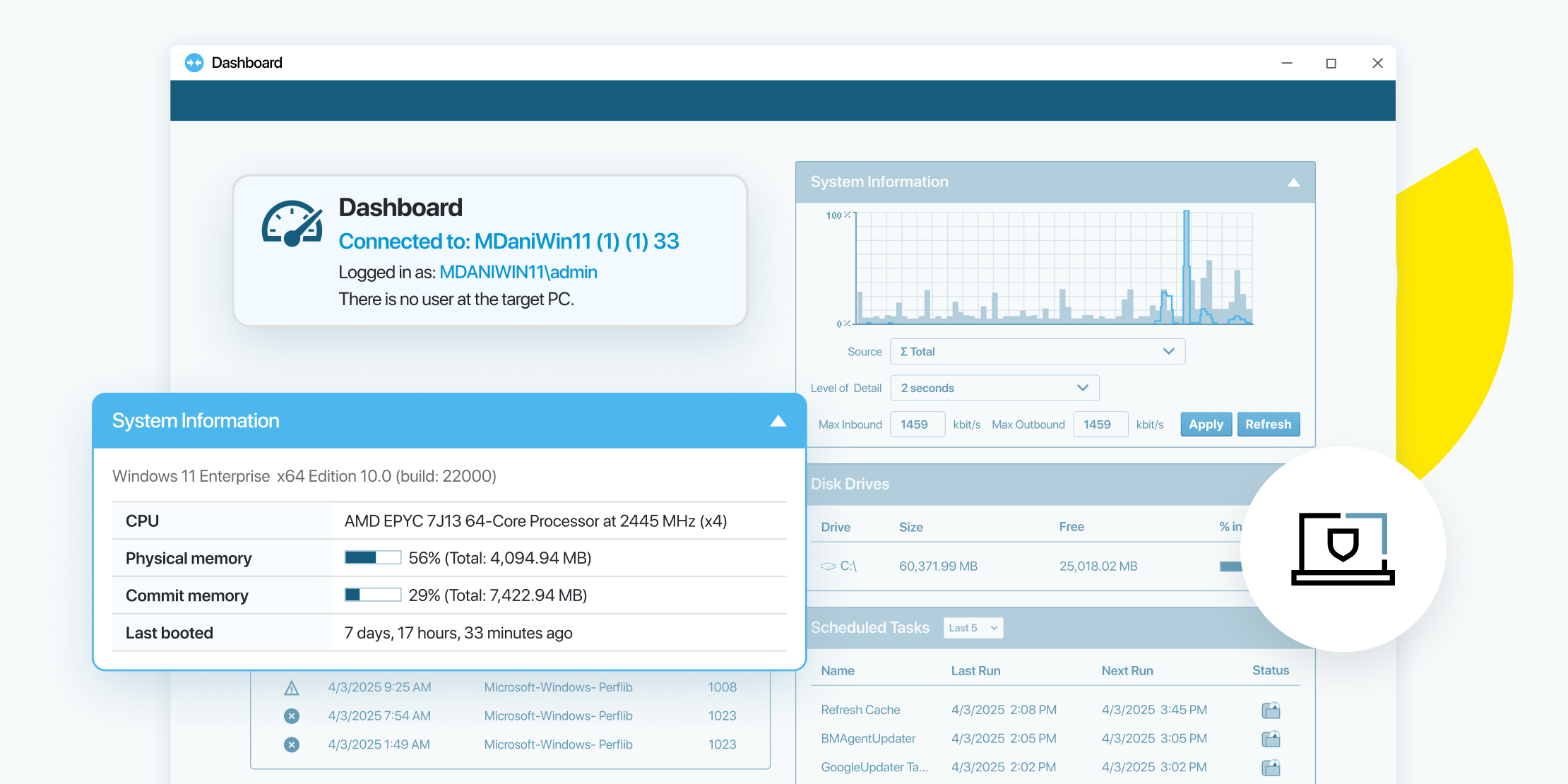Click the Dashboard app logo in title bar
Viewport: 1568px width, 784px height.
tap(194, 63)
